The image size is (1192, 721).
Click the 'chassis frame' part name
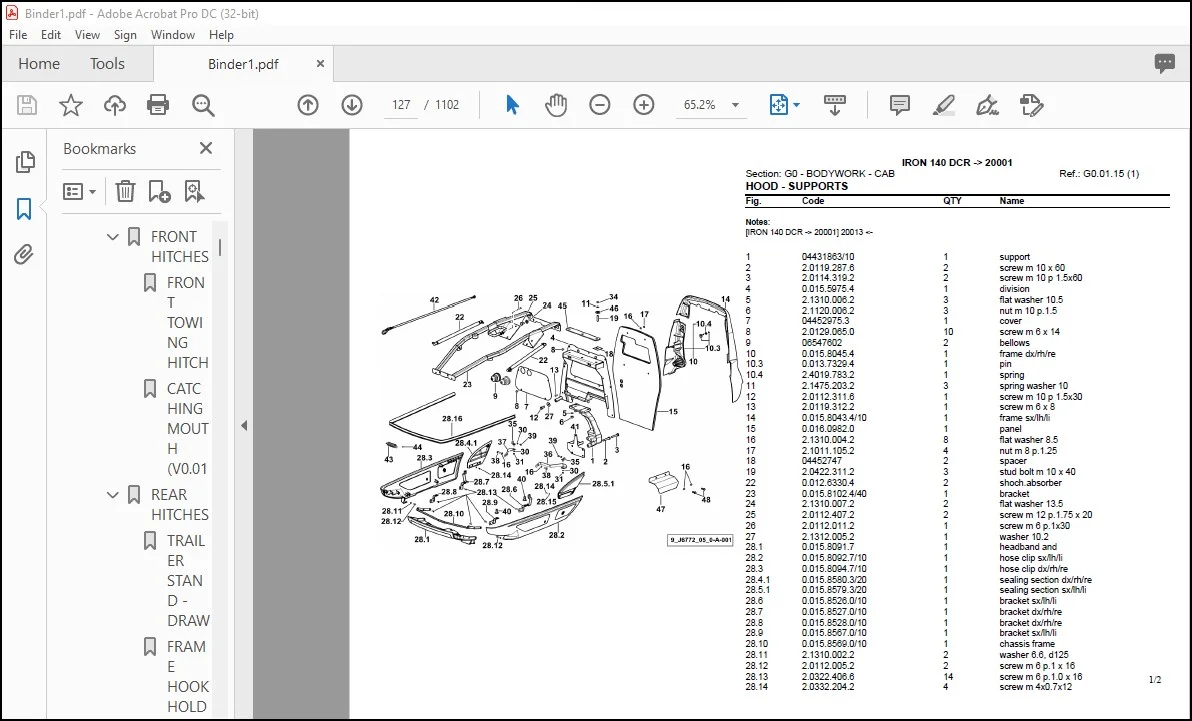point(1027,644)
